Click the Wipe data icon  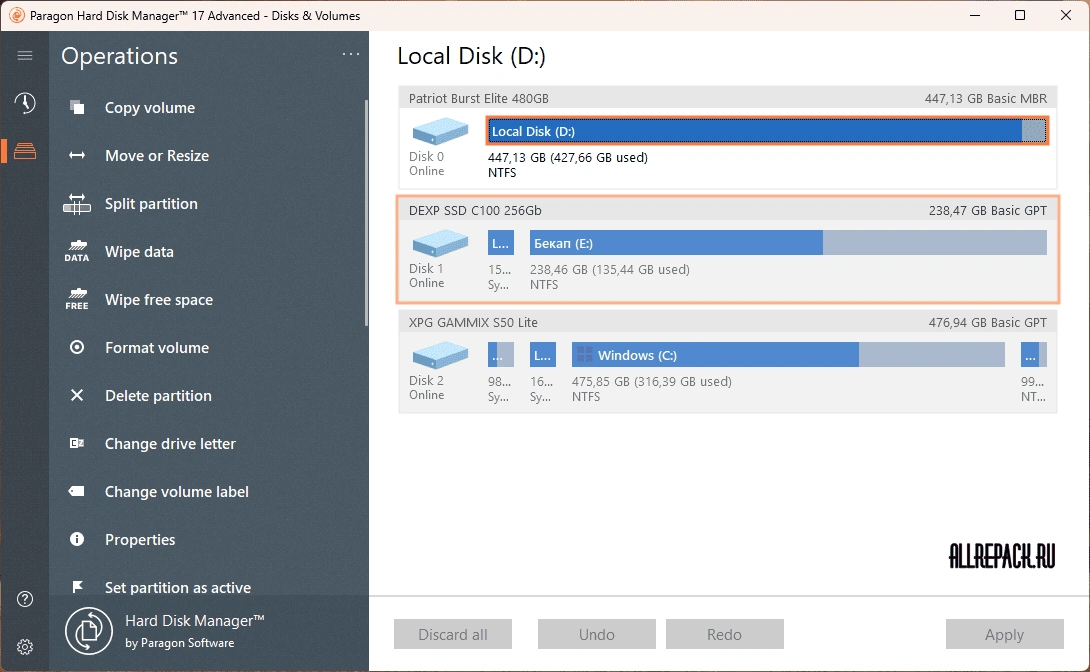[77, 252]
